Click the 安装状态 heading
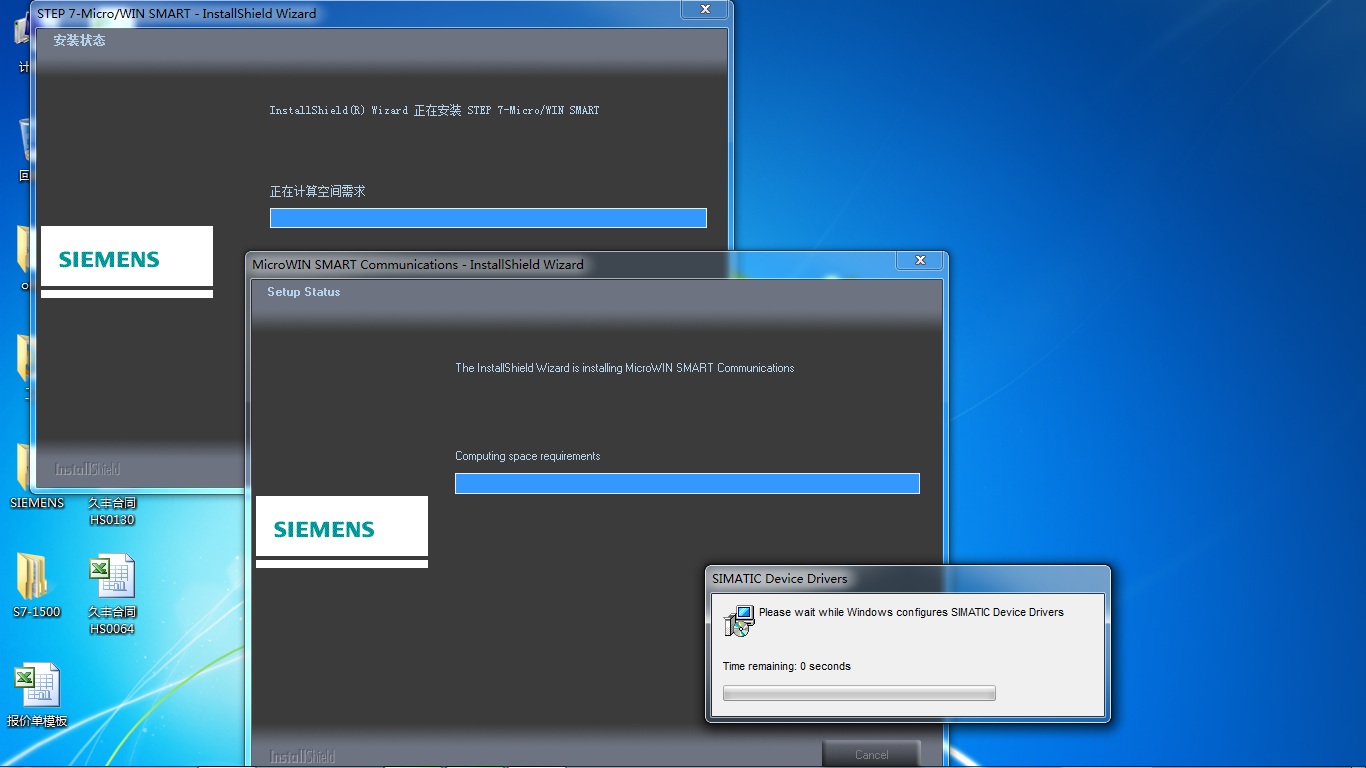The image size is (1366, 768). (x=79, y=41)
